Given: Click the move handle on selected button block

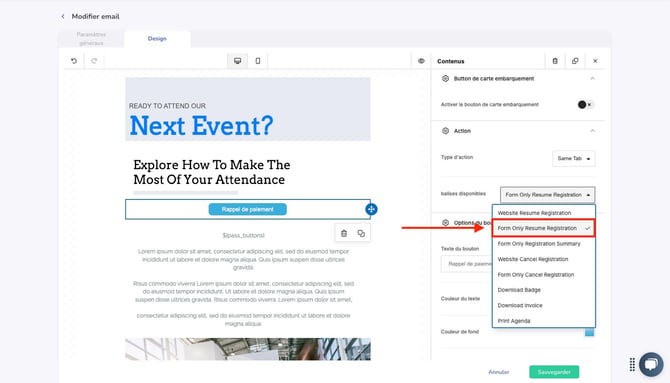Looking at the screenshot, I should point(371,209).
